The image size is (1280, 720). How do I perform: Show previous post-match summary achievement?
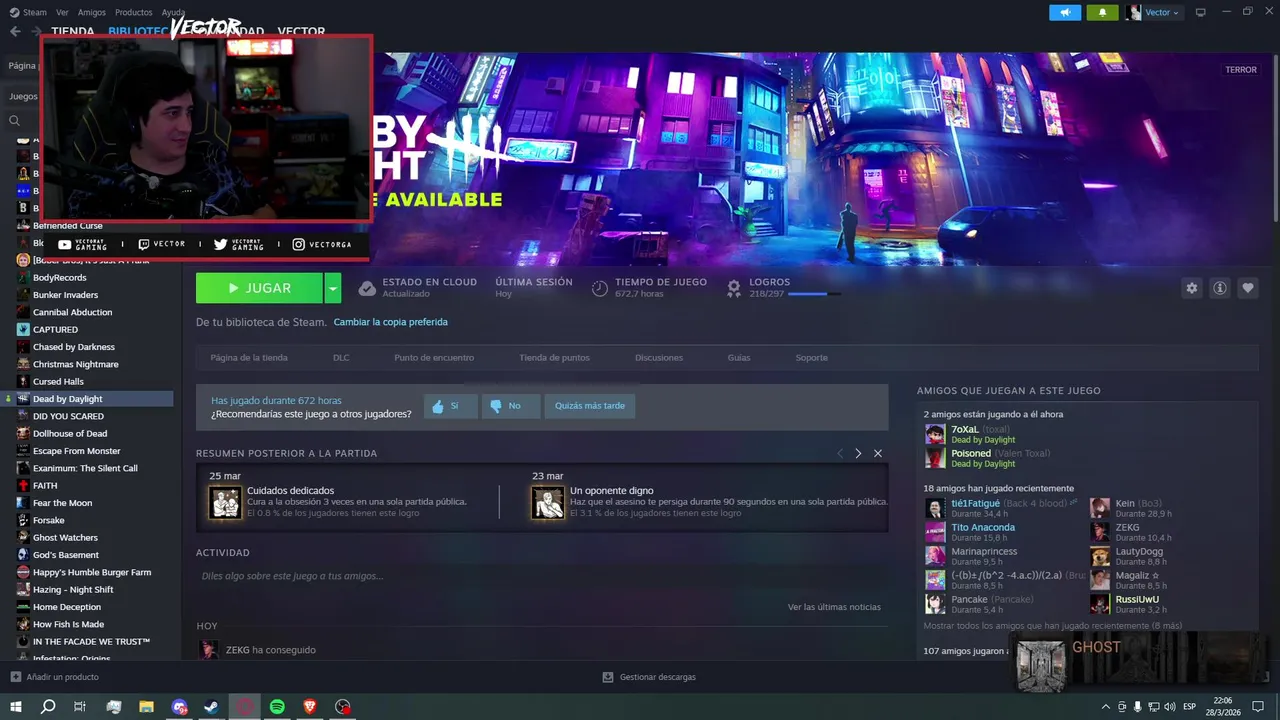(x=840, y=453)
